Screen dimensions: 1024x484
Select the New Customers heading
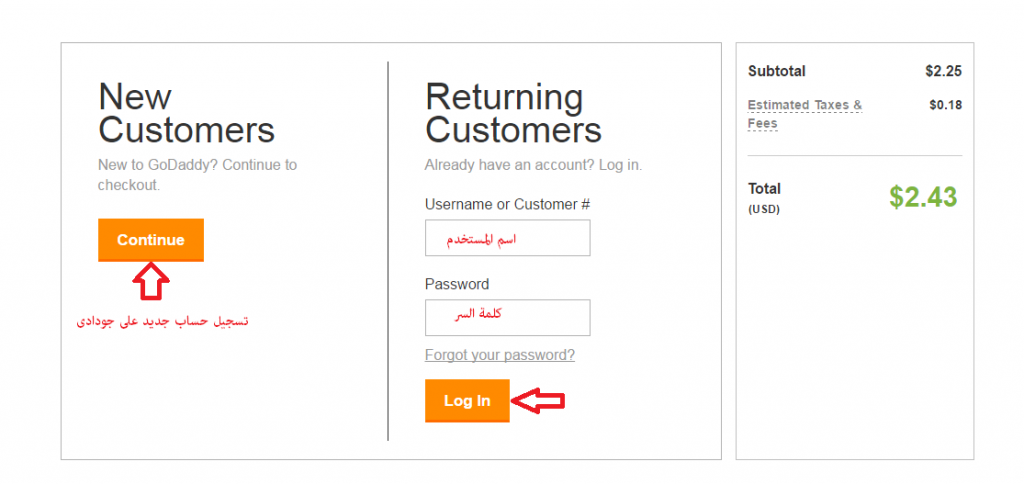click(186, 113)
